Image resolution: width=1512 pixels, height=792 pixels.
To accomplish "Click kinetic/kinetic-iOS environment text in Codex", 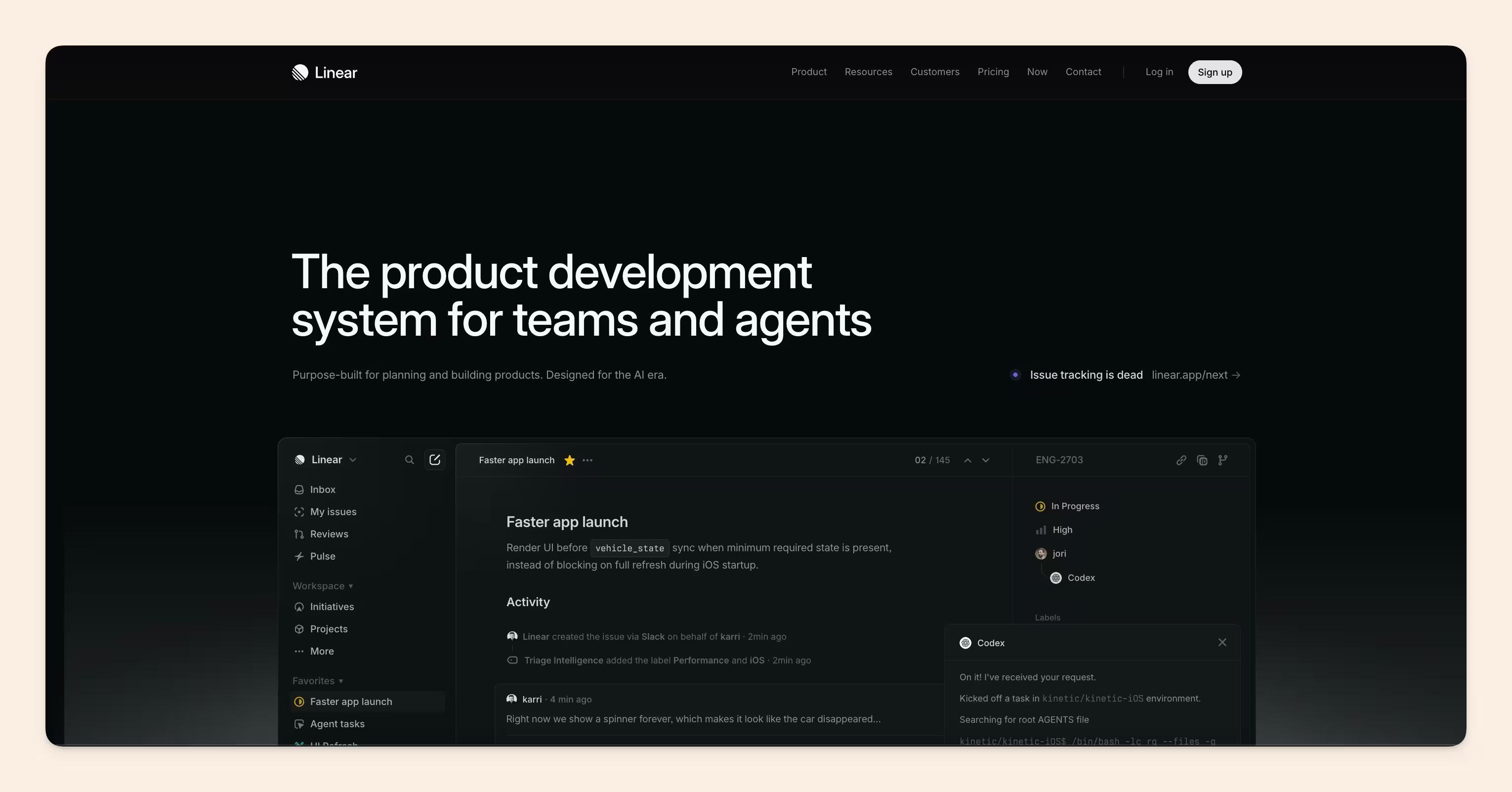I will coord(1092,699).
